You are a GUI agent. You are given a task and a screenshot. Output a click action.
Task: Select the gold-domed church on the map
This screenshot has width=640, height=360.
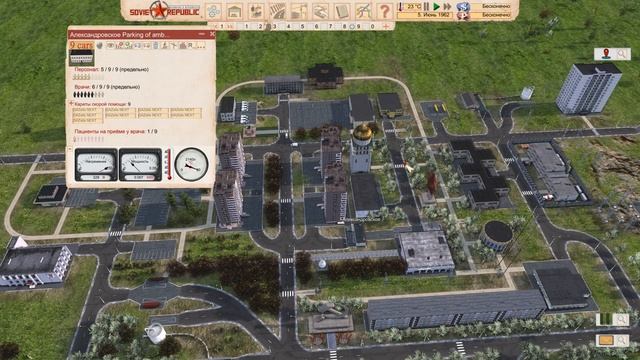(362, 148)
